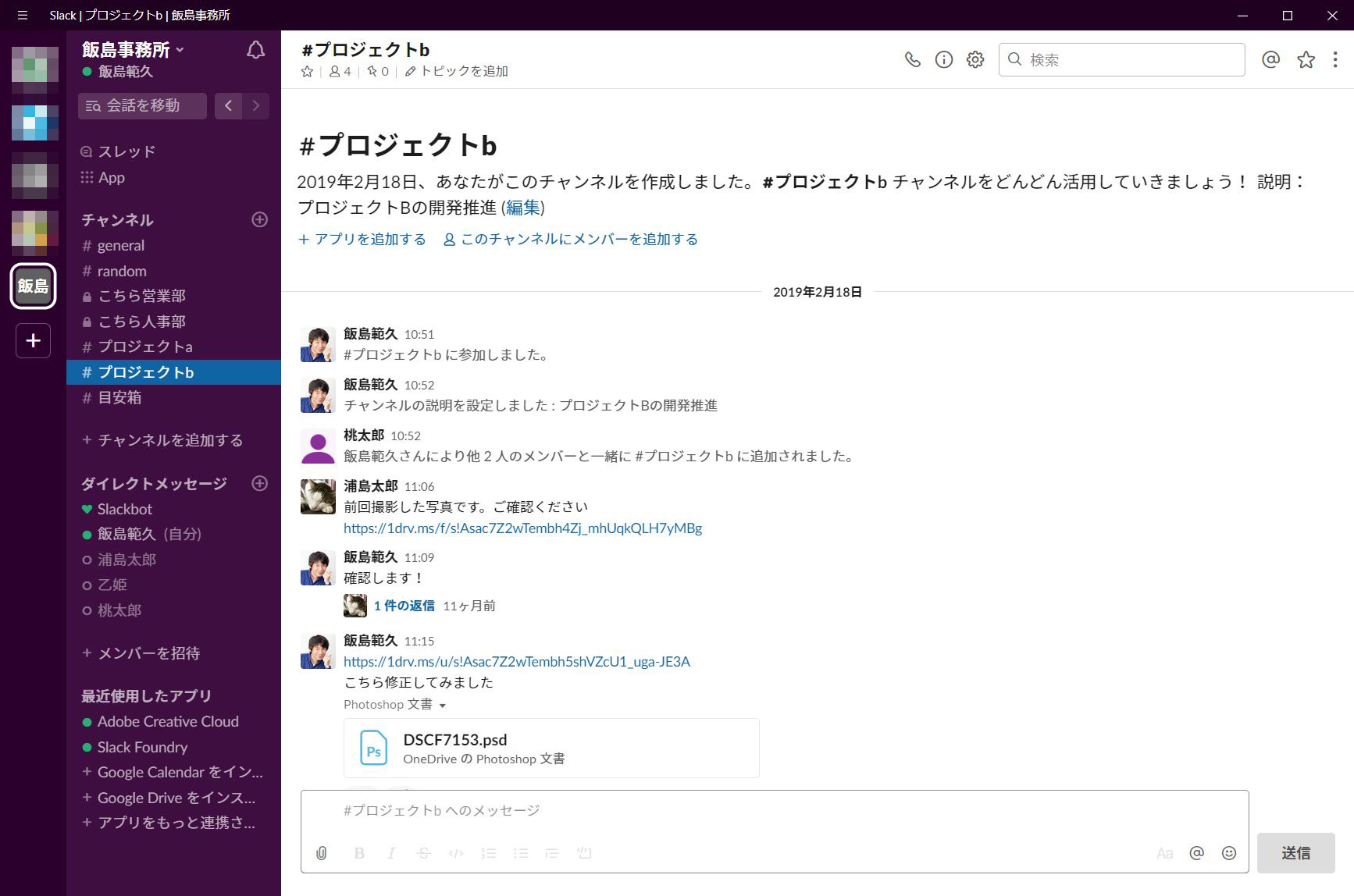View pinned items count

pyautogui.click(x=378, y=71)
